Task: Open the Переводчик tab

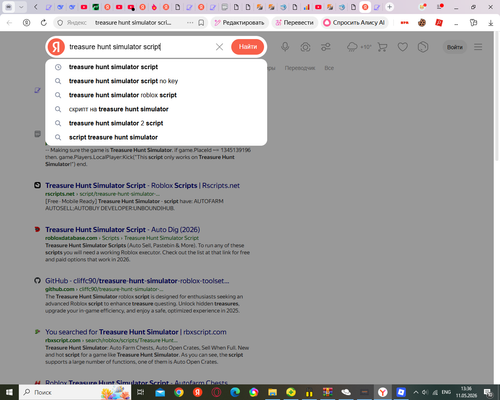Action: coord(300,68)
